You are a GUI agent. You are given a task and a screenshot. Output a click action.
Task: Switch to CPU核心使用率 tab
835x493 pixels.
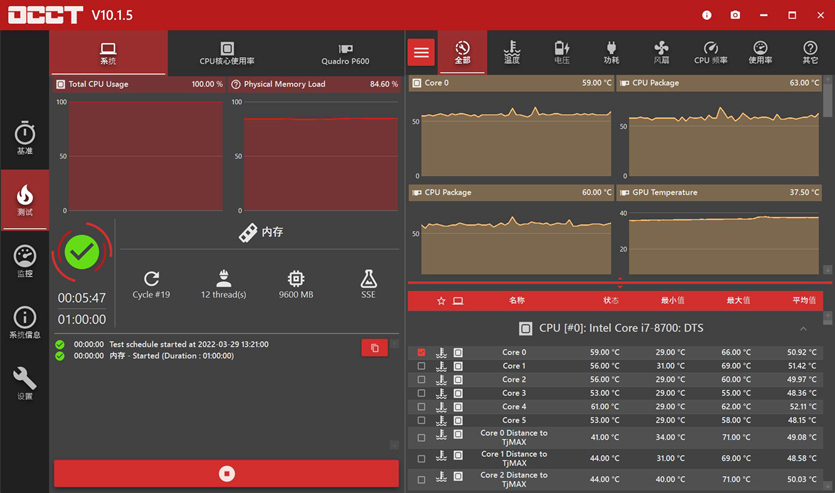pyautogui.click(x=227, y=53)
